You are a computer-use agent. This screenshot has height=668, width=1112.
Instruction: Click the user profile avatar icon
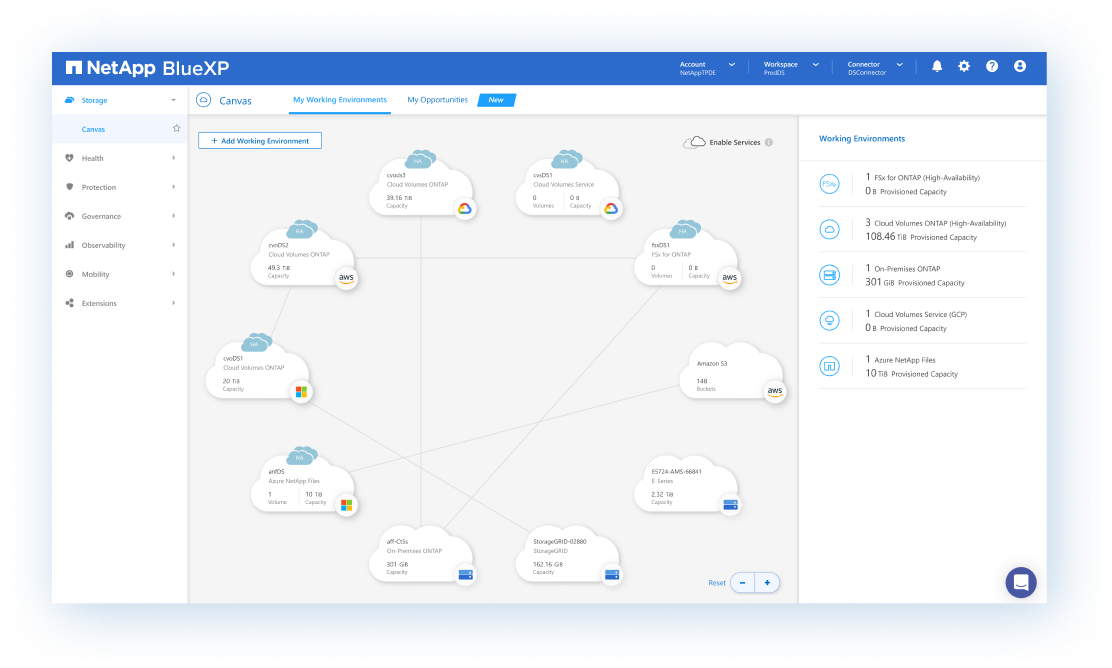point(1019,66)
